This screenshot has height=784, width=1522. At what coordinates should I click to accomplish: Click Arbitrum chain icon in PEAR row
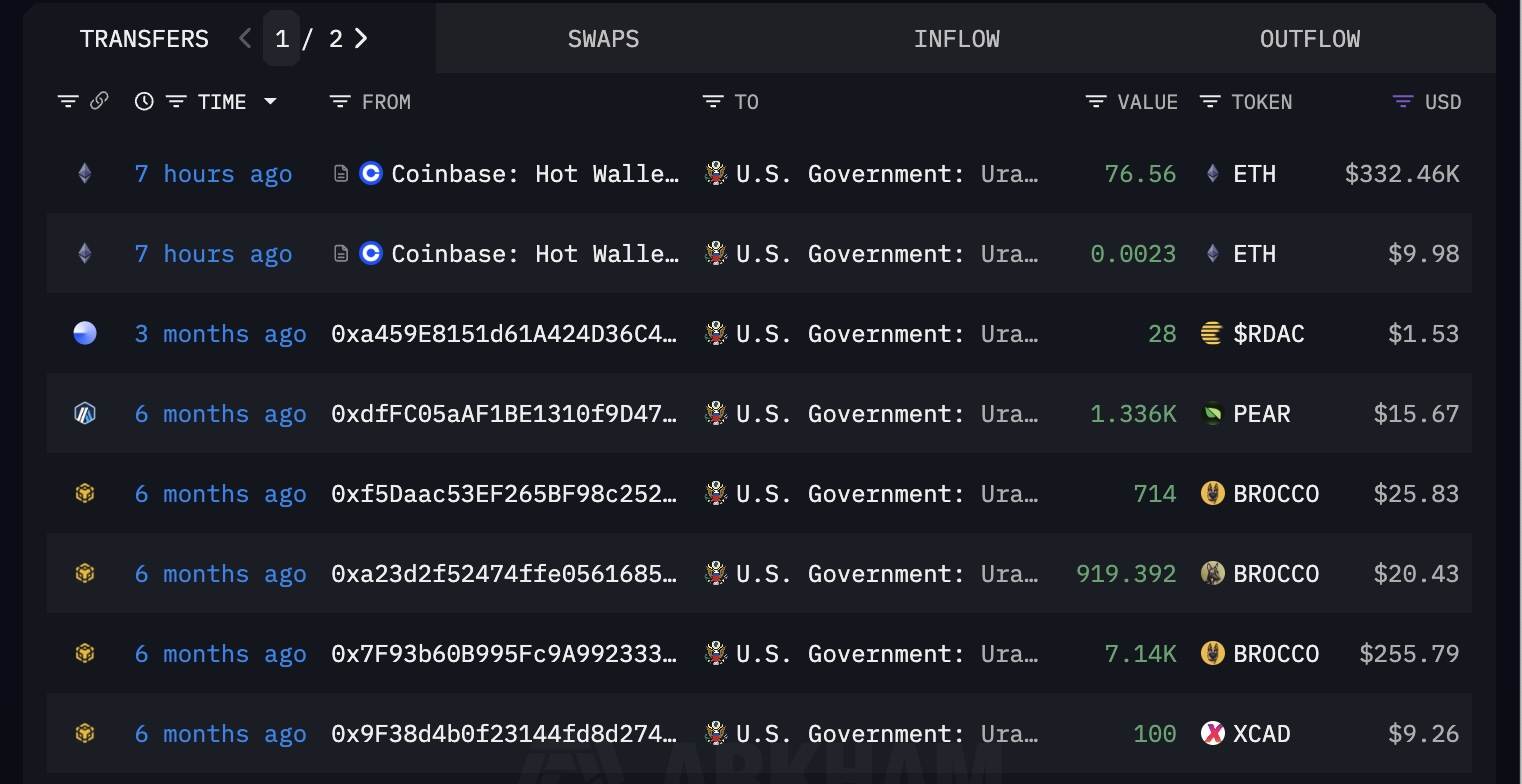coord(85,414)
